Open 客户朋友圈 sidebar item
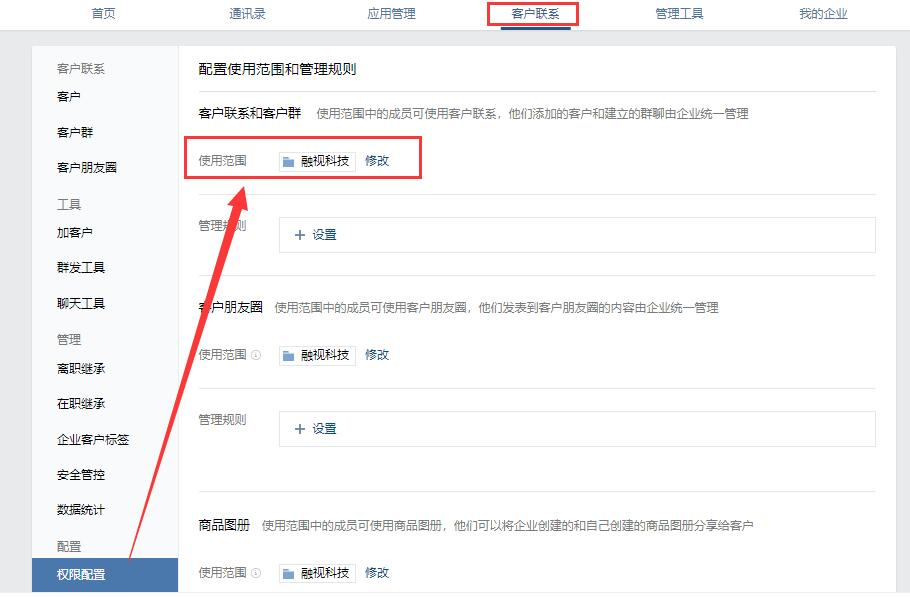This screenshot has width=910, height=597. click(86, 168)
